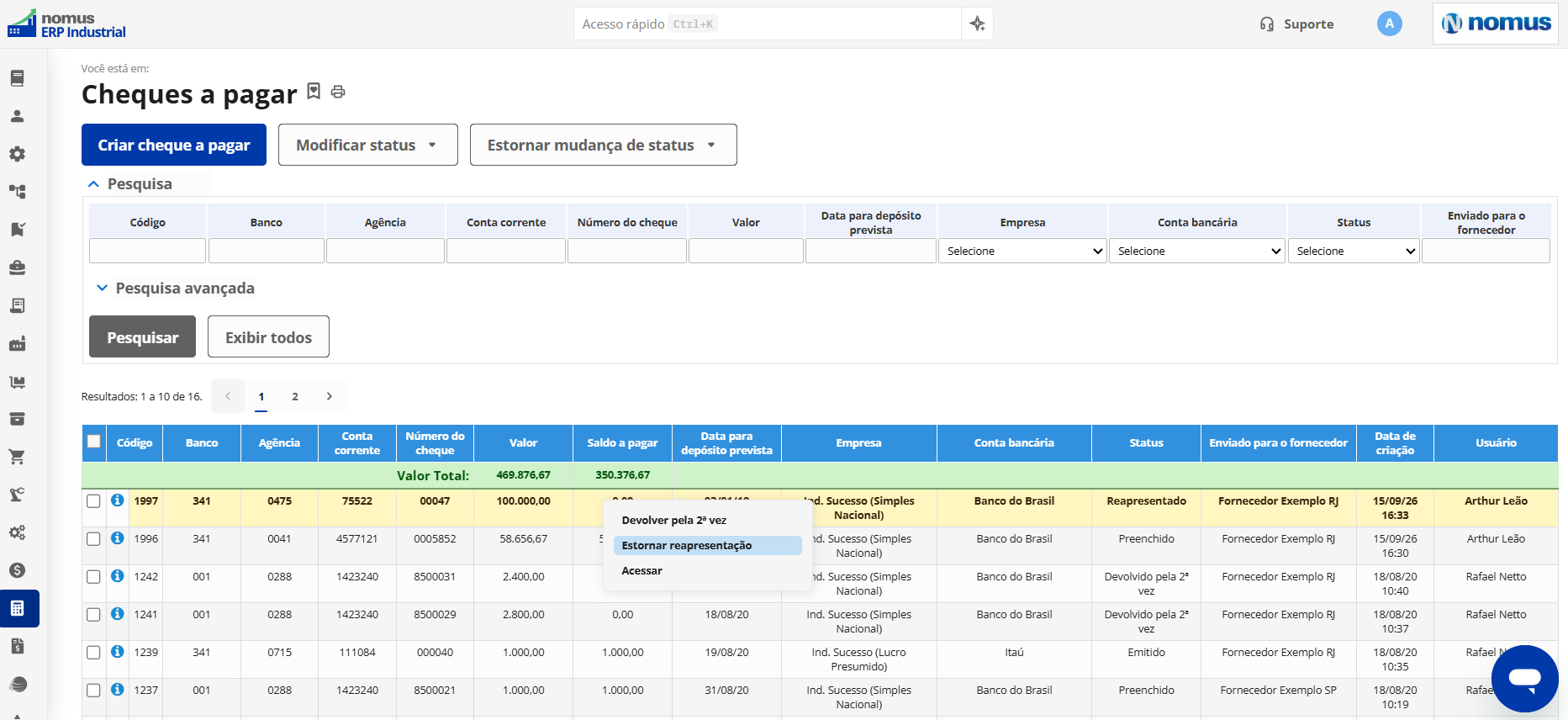This screenshot has height=720, width=1568.
Task: Open the AI sparkle icon in quick access bar
Action: (x=977, y=24)
